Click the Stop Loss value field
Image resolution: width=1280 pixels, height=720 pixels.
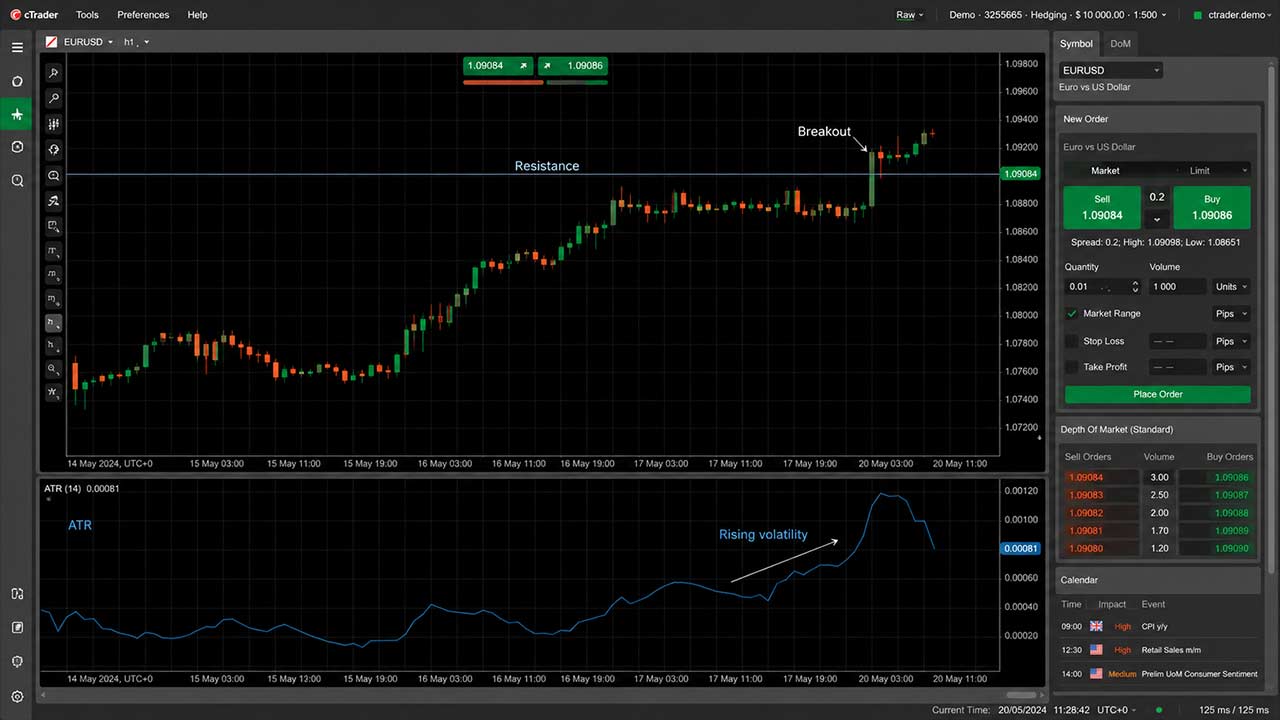point(1177,341)
